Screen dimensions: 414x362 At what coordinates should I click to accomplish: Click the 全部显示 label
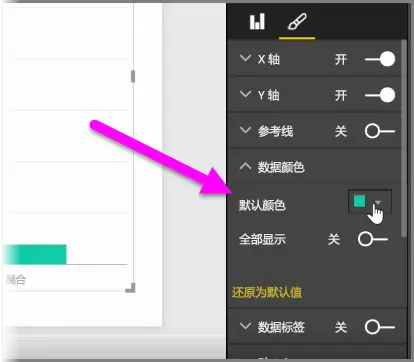click(x=262, y=239)
